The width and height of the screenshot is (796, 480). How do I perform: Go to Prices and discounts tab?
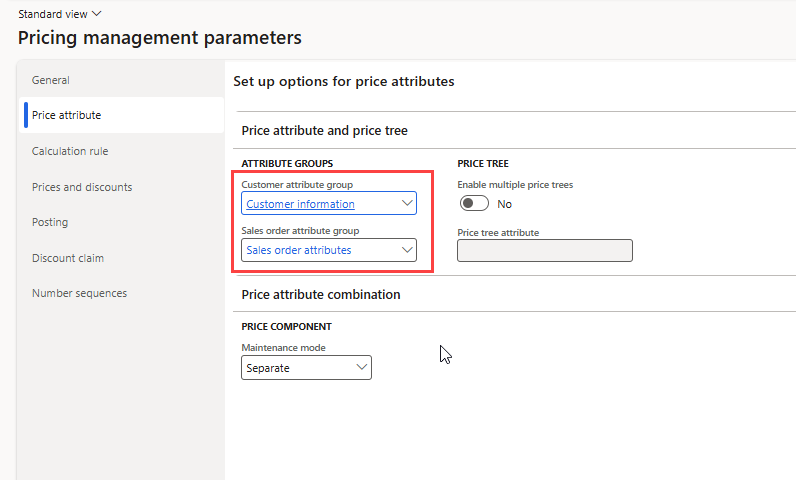click(82, 187)
